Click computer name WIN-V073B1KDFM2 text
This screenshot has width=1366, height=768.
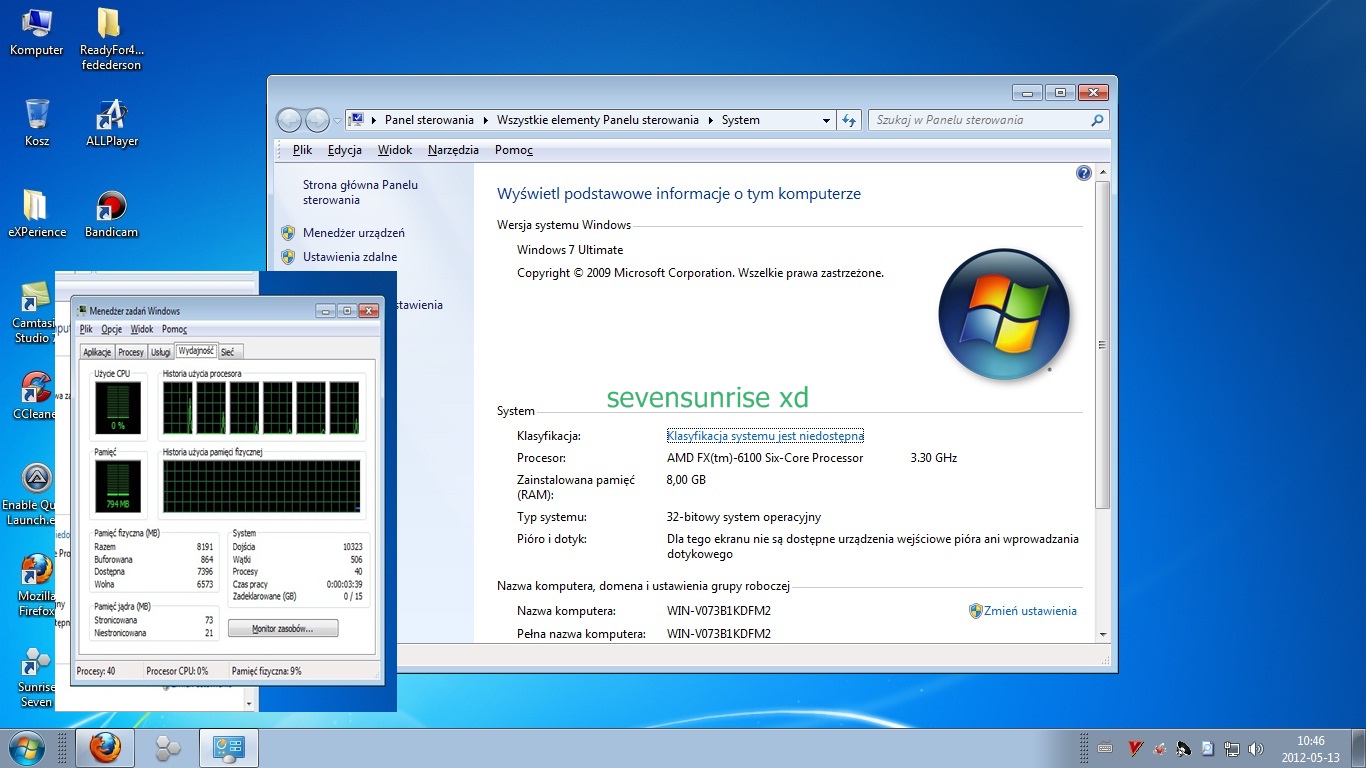tap(719, 611)
